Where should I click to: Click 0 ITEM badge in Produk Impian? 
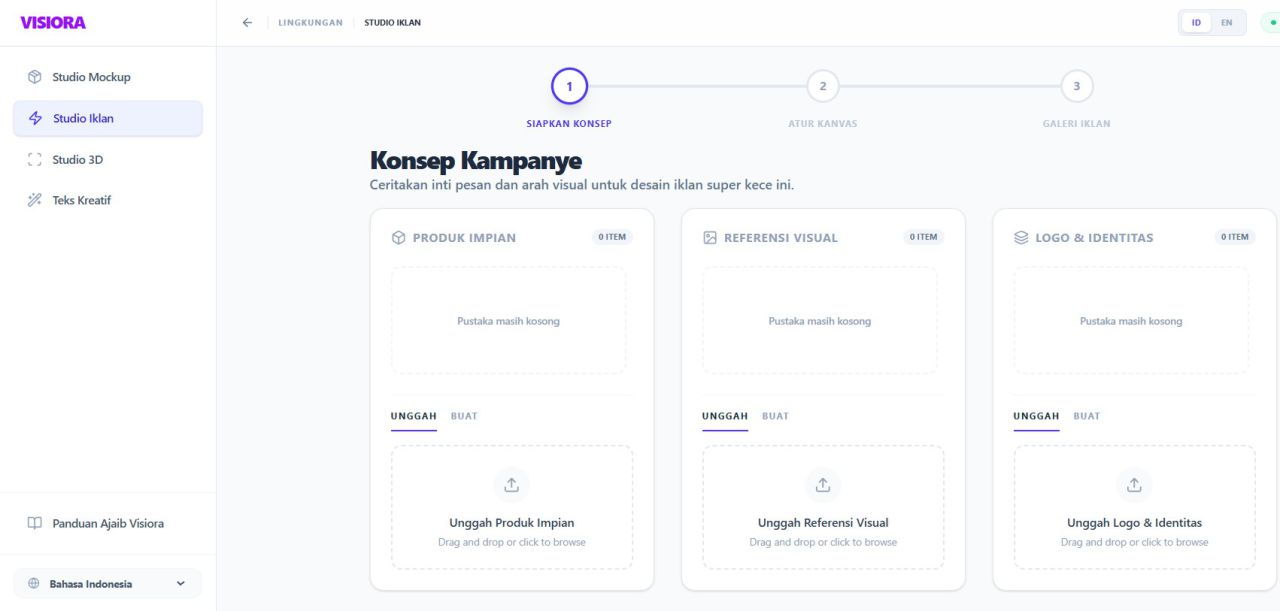click(612, 237)
